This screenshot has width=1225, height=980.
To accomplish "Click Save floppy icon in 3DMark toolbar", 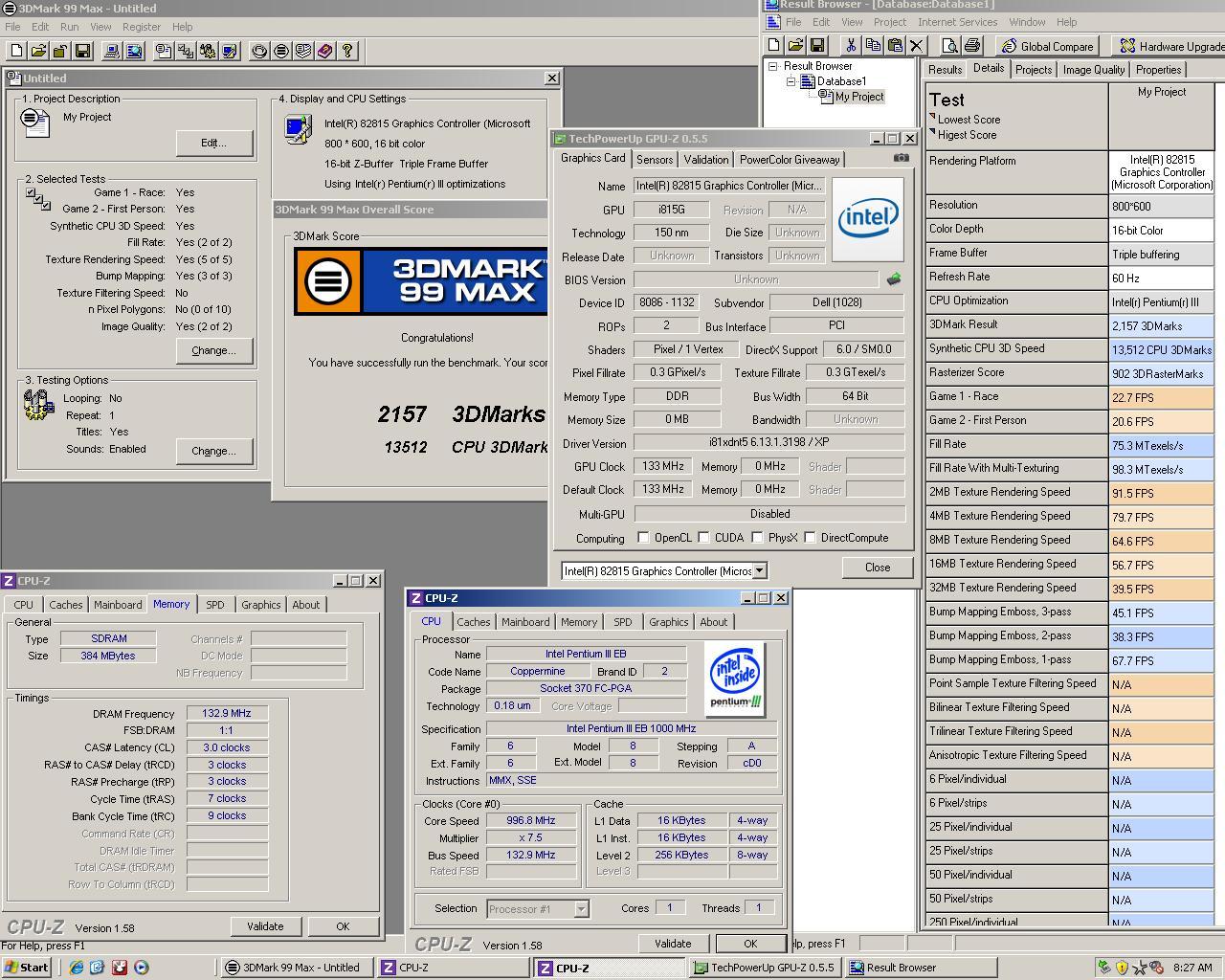I will [x=82, y=51].
